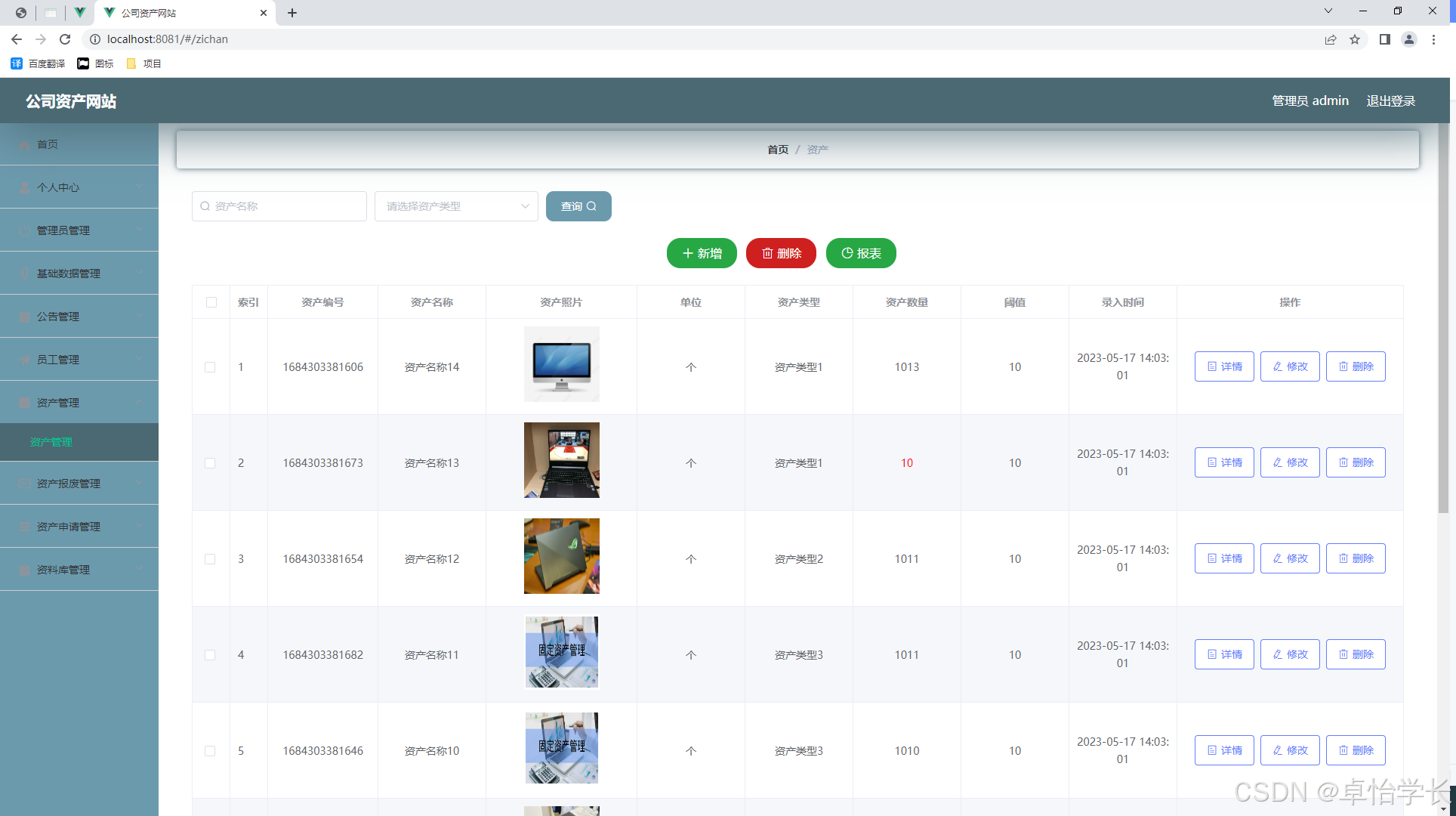Select the 资产管理 submenu item
The height and width of the screenshot is (816, 1456).
51,442
